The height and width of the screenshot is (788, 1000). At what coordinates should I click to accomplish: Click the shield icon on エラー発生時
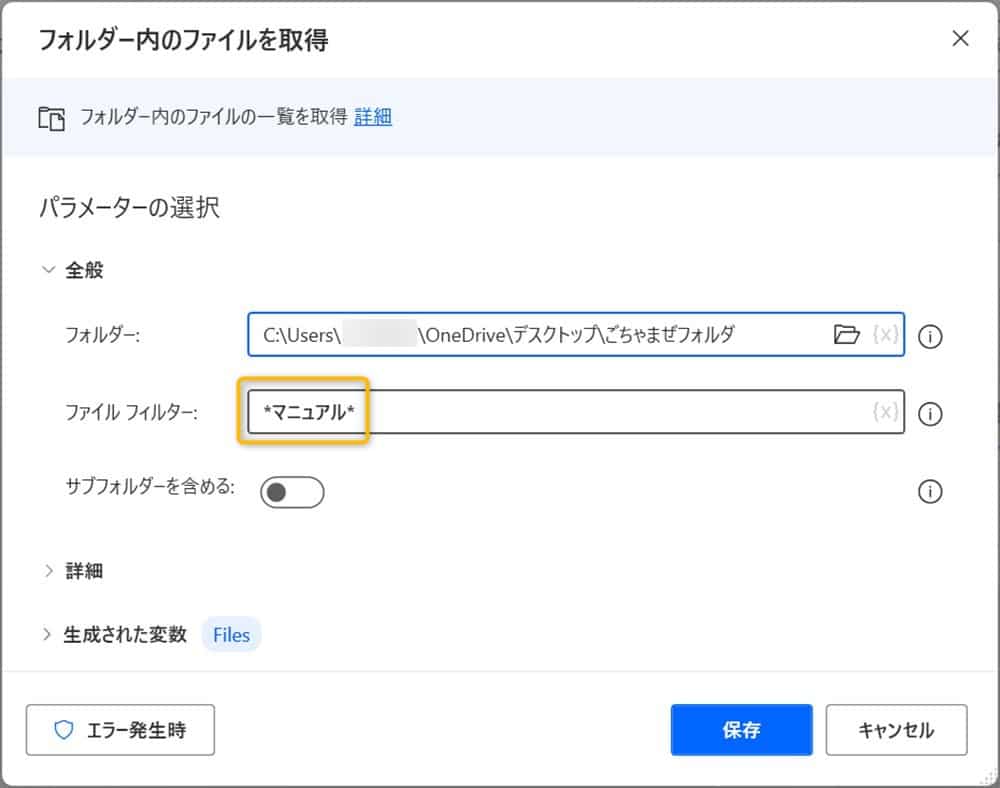click(x=64, y=730)
